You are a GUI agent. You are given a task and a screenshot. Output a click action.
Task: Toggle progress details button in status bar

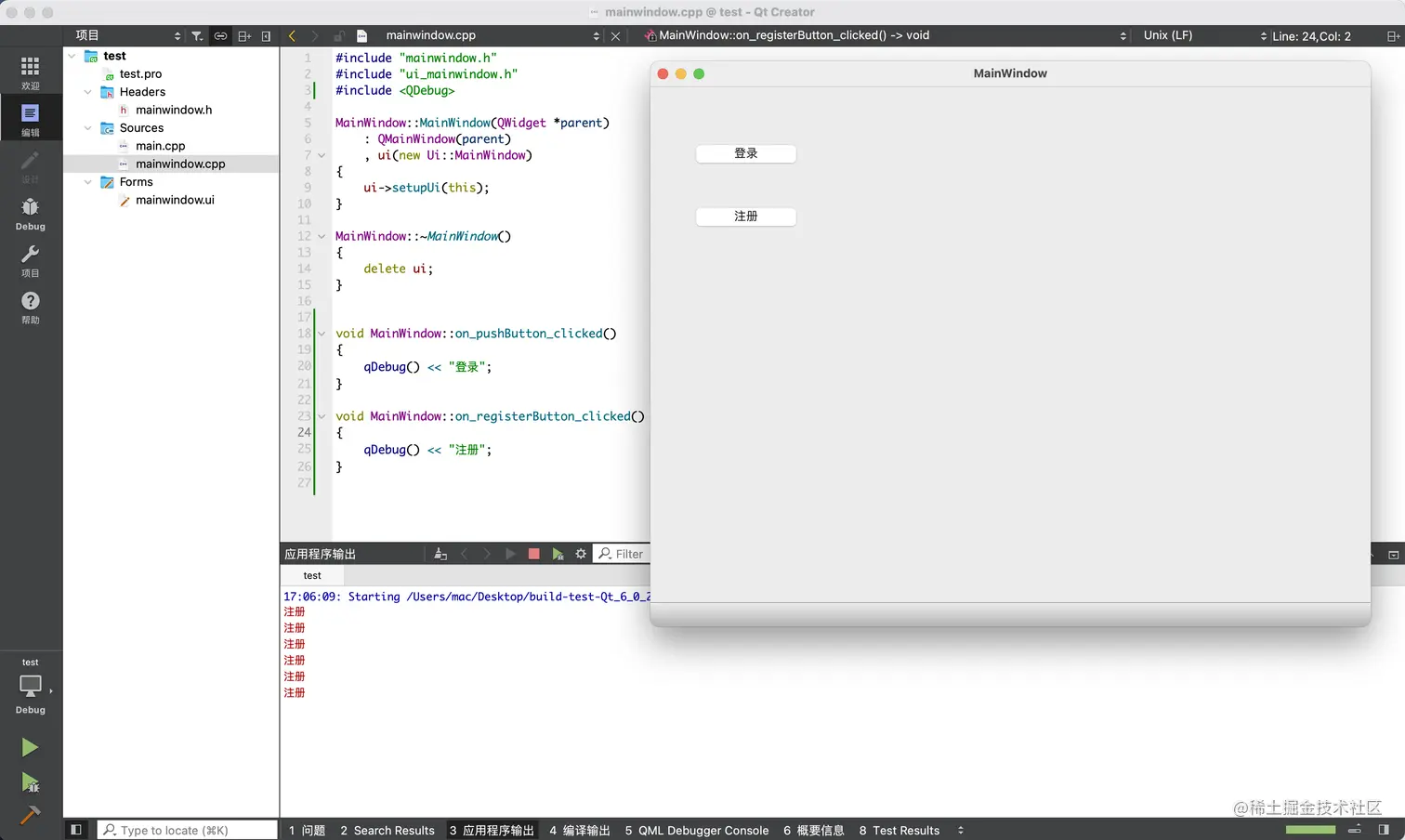(x=1355, y=830)
